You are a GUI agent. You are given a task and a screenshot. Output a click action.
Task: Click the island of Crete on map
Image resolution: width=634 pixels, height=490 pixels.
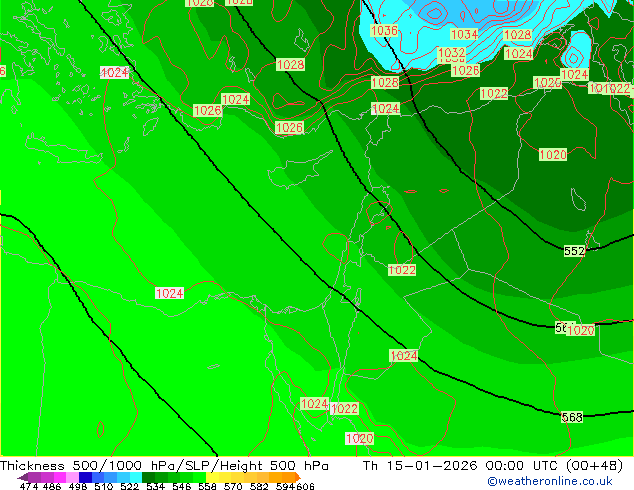[x=64, y=150]
